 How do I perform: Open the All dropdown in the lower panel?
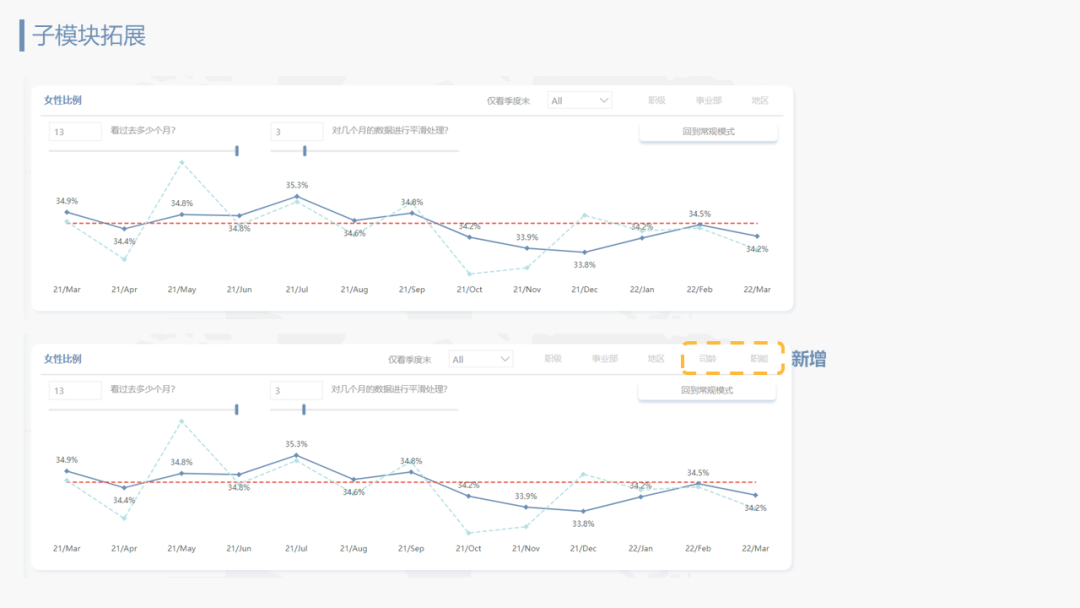click(480, 359)
